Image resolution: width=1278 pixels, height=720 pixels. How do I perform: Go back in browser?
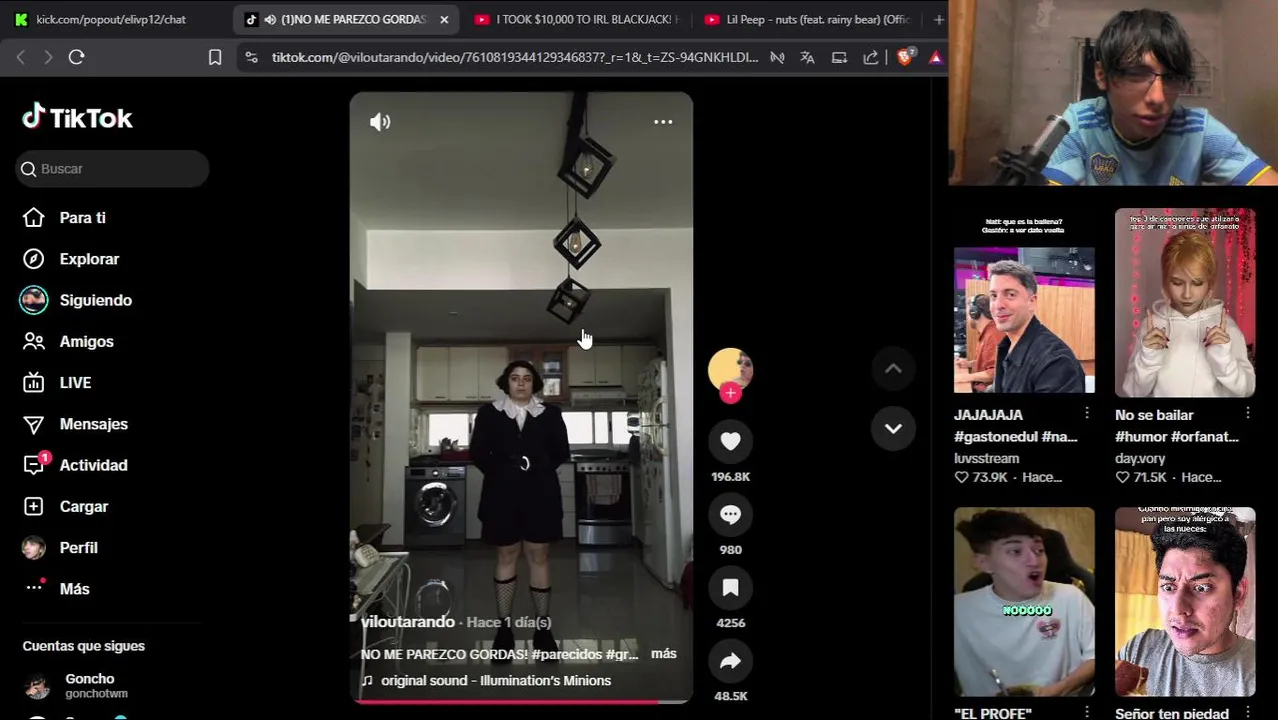[x=21, y=57]
